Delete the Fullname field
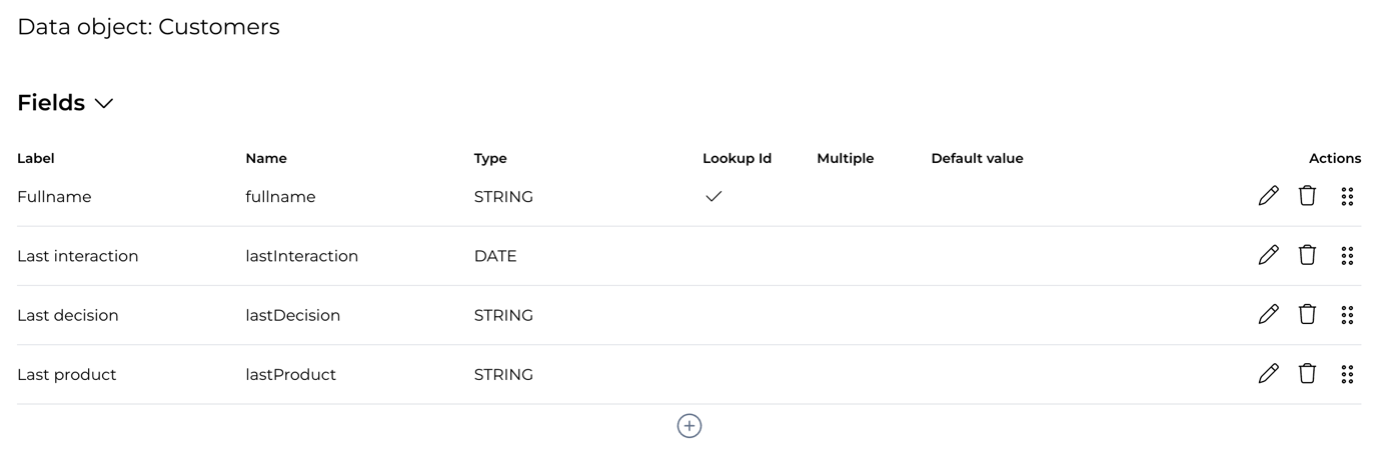This screenshot has height=458, width=1384. point(1306,197)
